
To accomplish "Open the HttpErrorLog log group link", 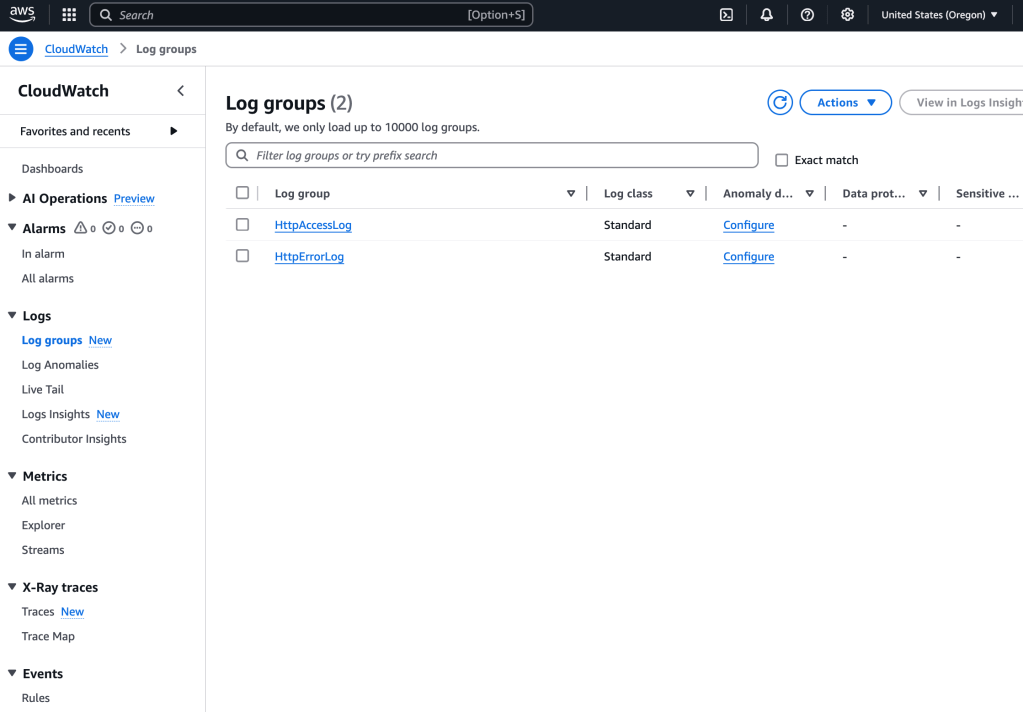I will tap(309, 257).
